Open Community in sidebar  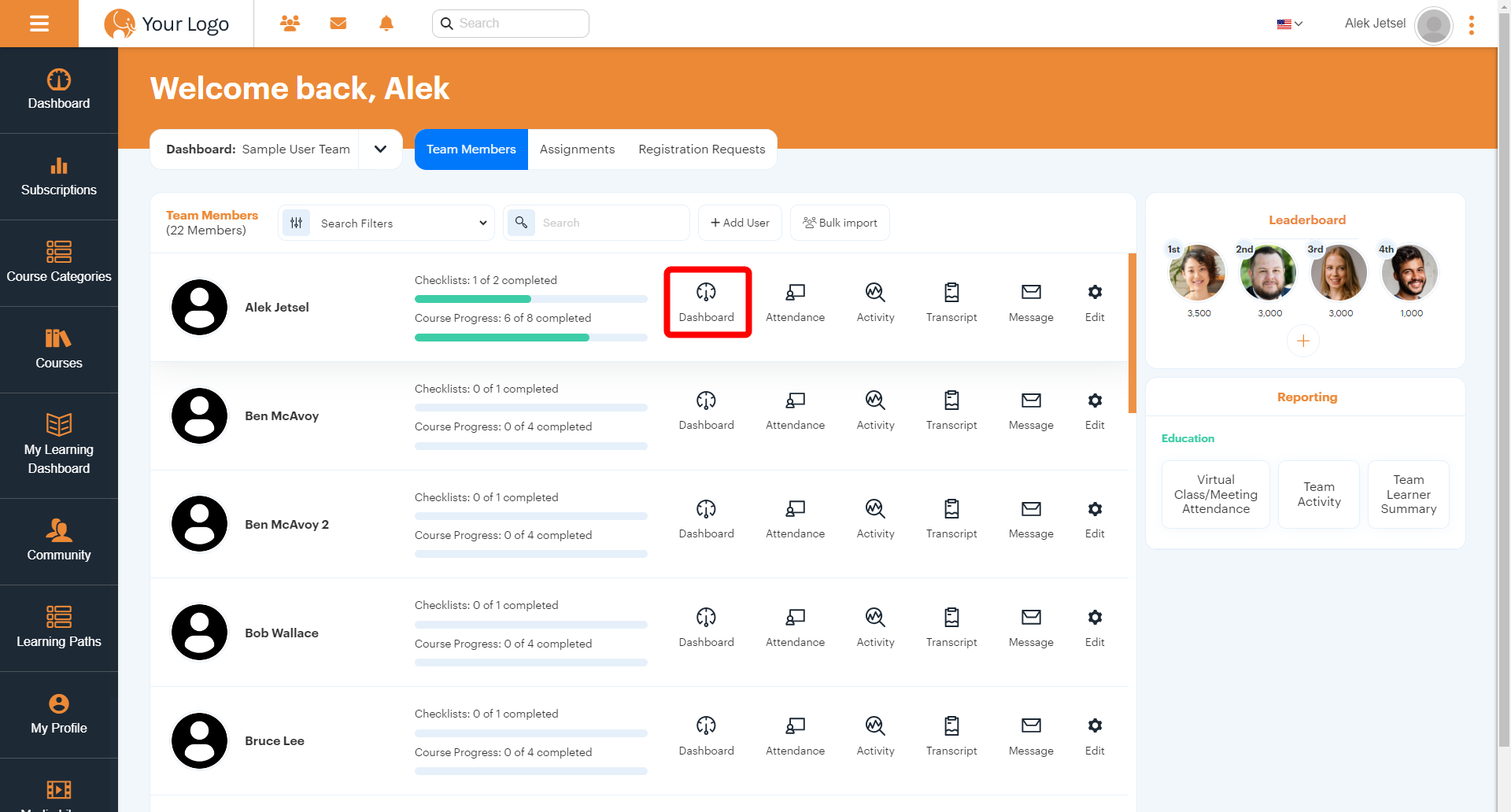pos(59,542)
